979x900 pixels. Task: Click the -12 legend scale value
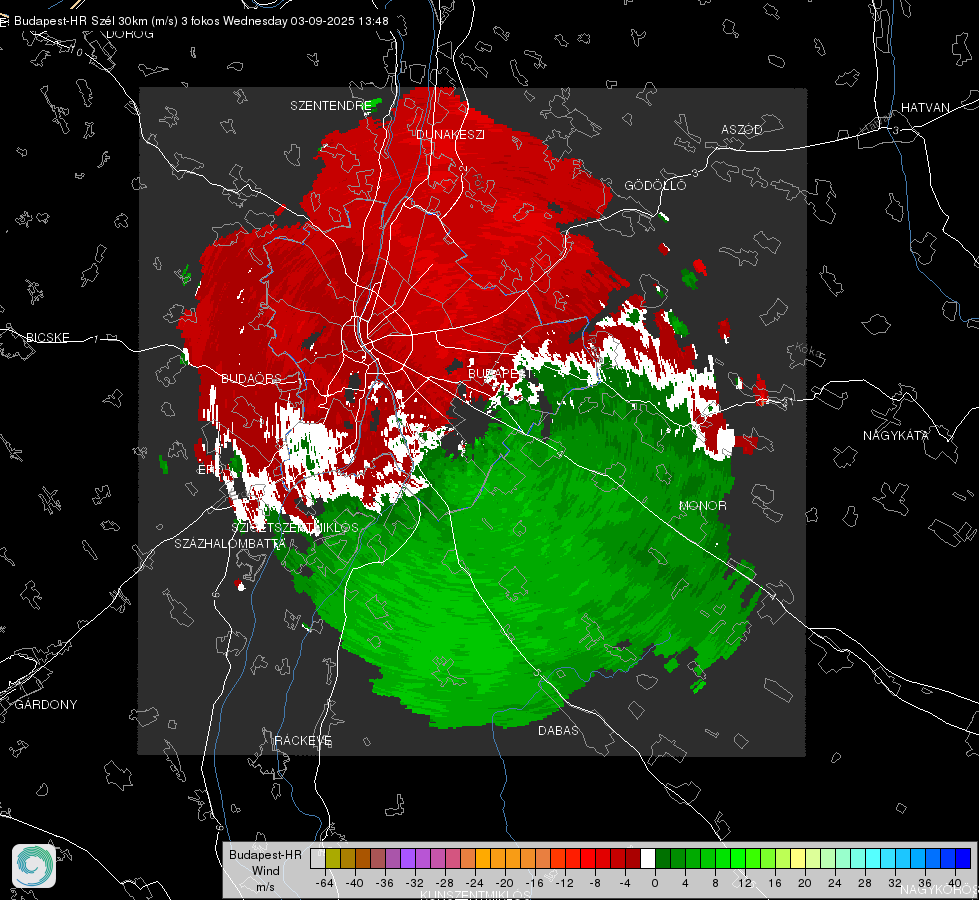pos(564,883)
